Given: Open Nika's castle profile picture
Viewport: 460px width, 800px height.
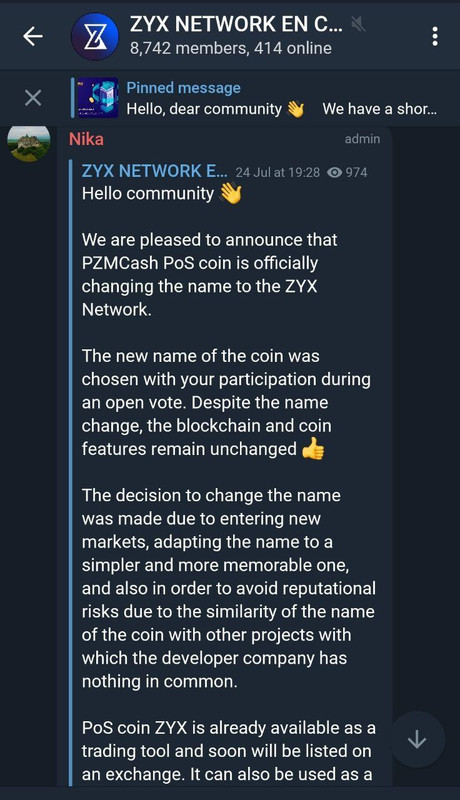Looking at the screenshot, I should [x=29, y=142].
